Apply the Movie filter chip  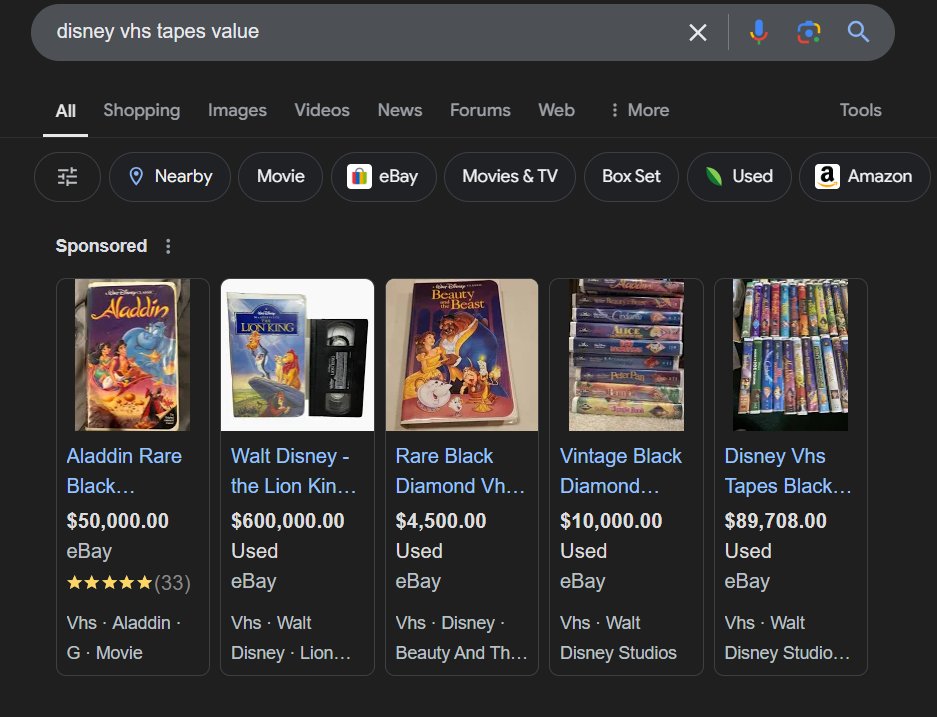pyautogui.click(x=280, y=177)
